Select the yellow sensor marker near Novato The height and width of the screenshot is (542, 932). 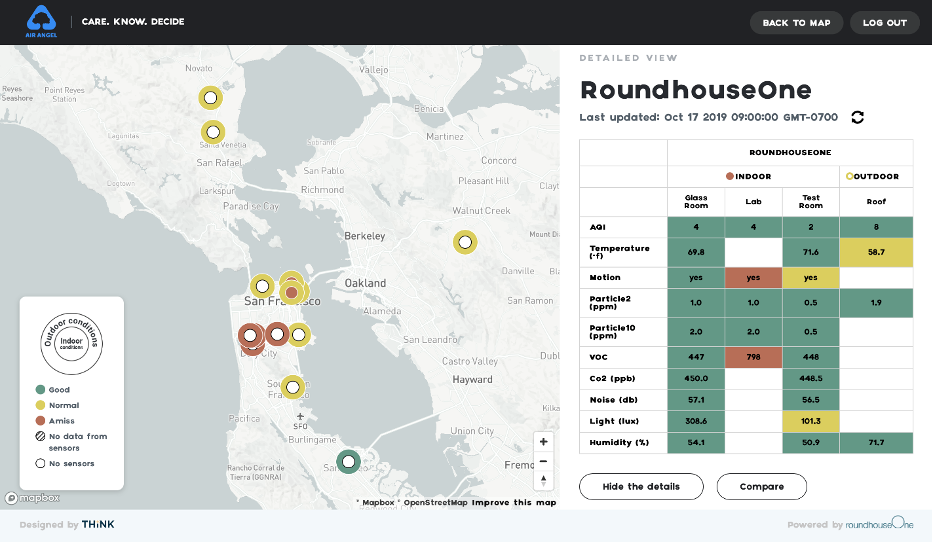click(x=210, y=97)
